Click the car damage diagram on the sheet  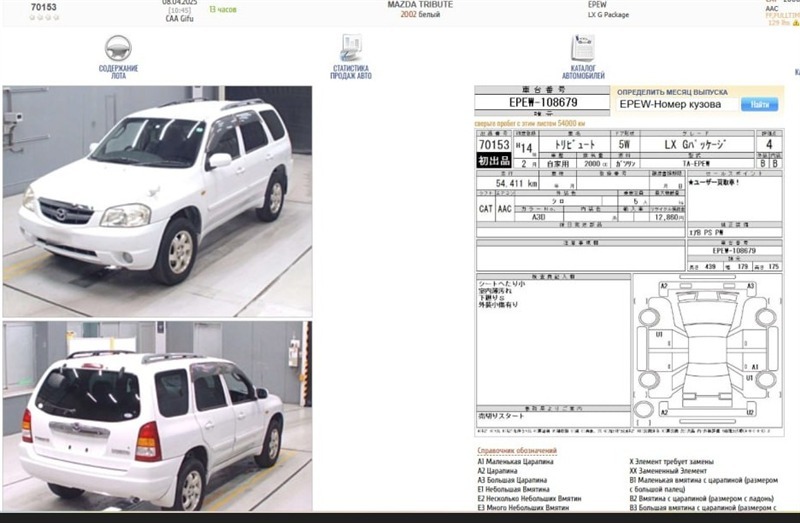click(x=708, y=351)
